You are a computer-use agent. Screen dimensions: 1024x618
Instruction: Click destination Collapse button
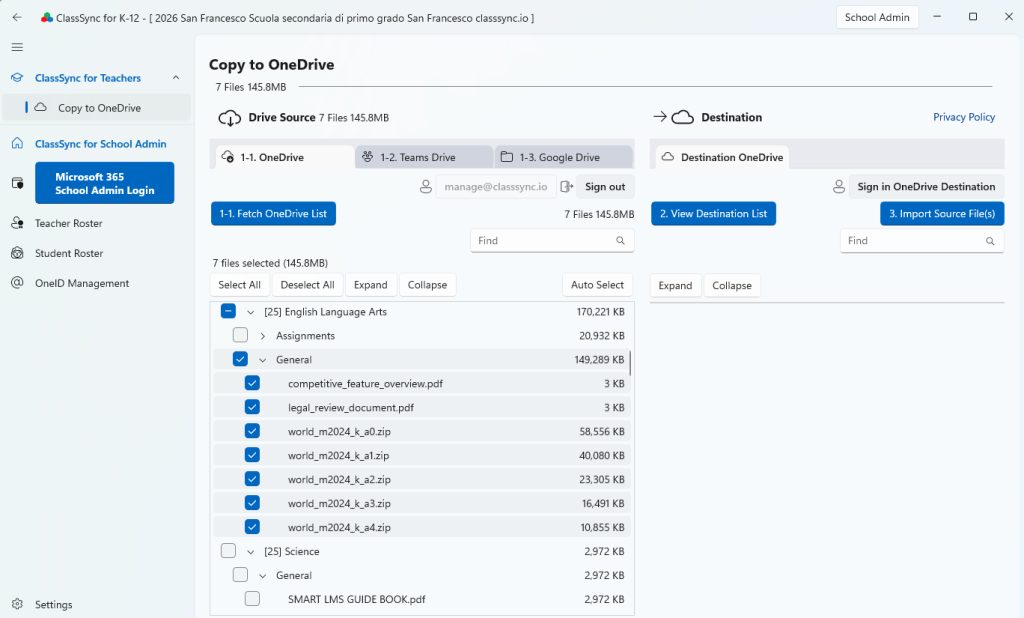[731, 285]
